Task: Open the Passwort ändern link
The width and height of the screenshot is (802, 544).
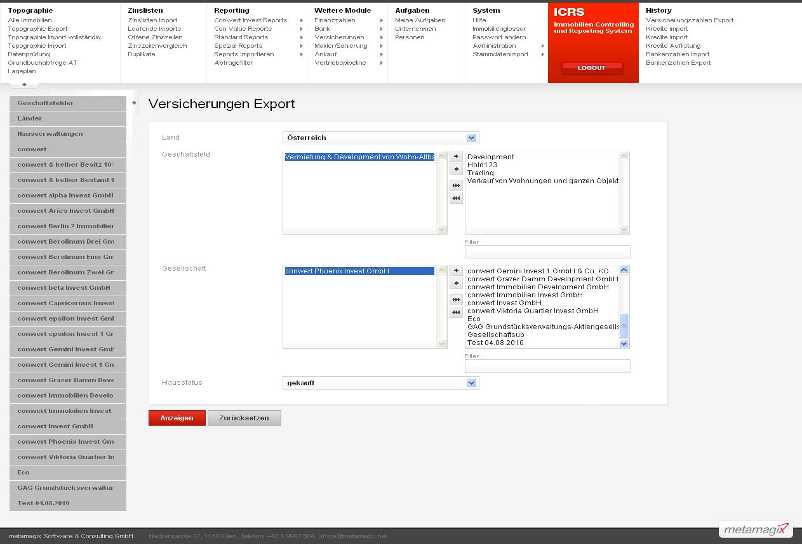Action: pyautogui.click(x=499, y=37)
